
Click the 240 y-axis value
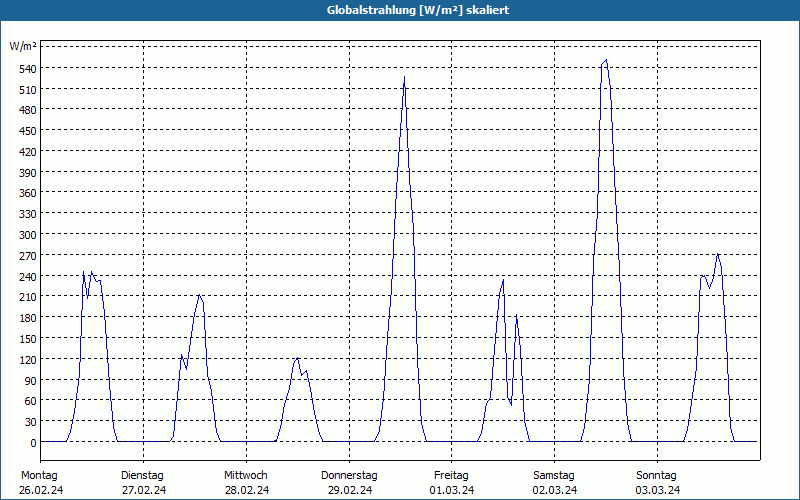click(x=27, y=276)
